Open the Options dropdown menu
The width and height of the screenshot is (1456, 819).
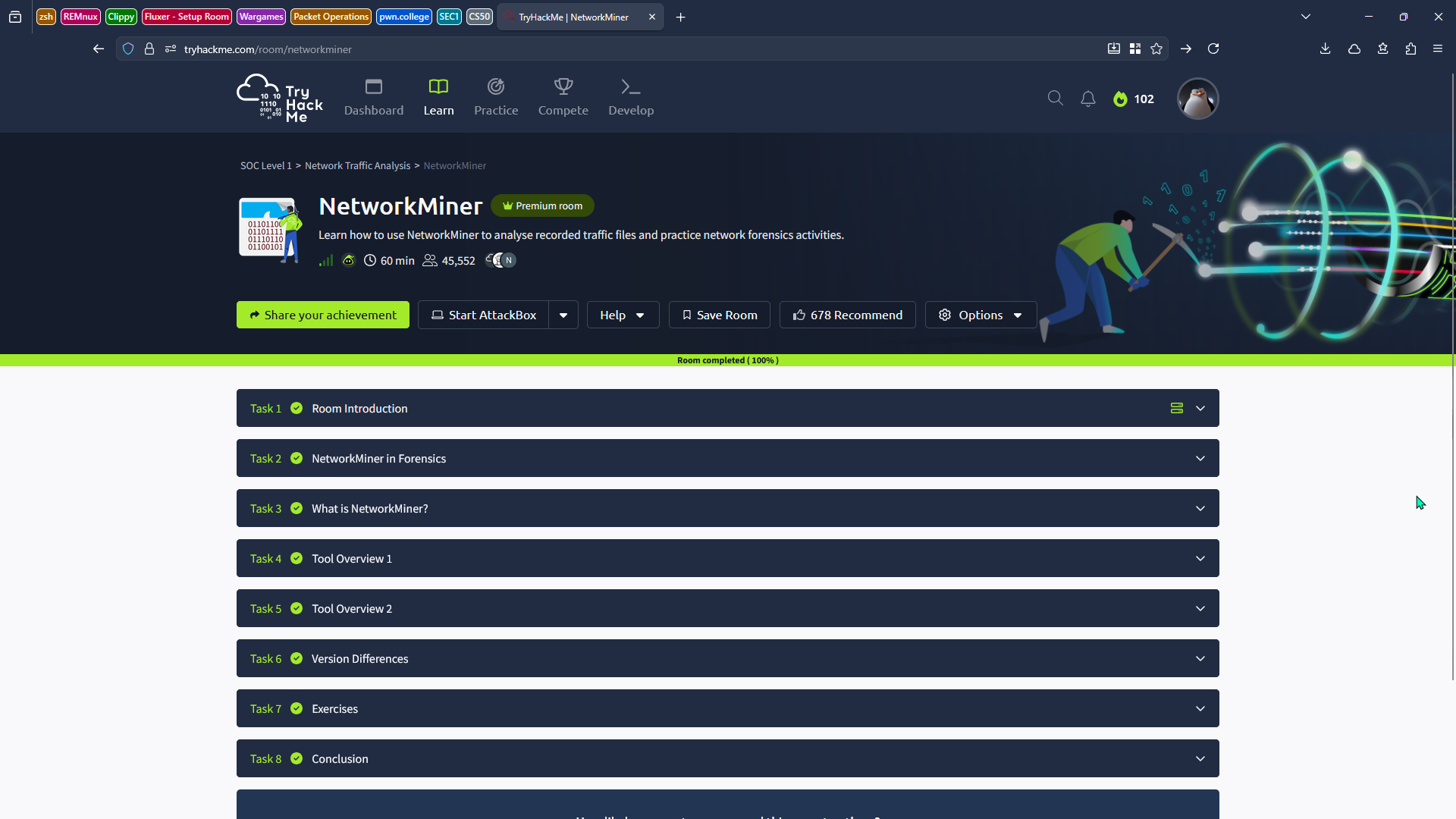click(981, 315)
